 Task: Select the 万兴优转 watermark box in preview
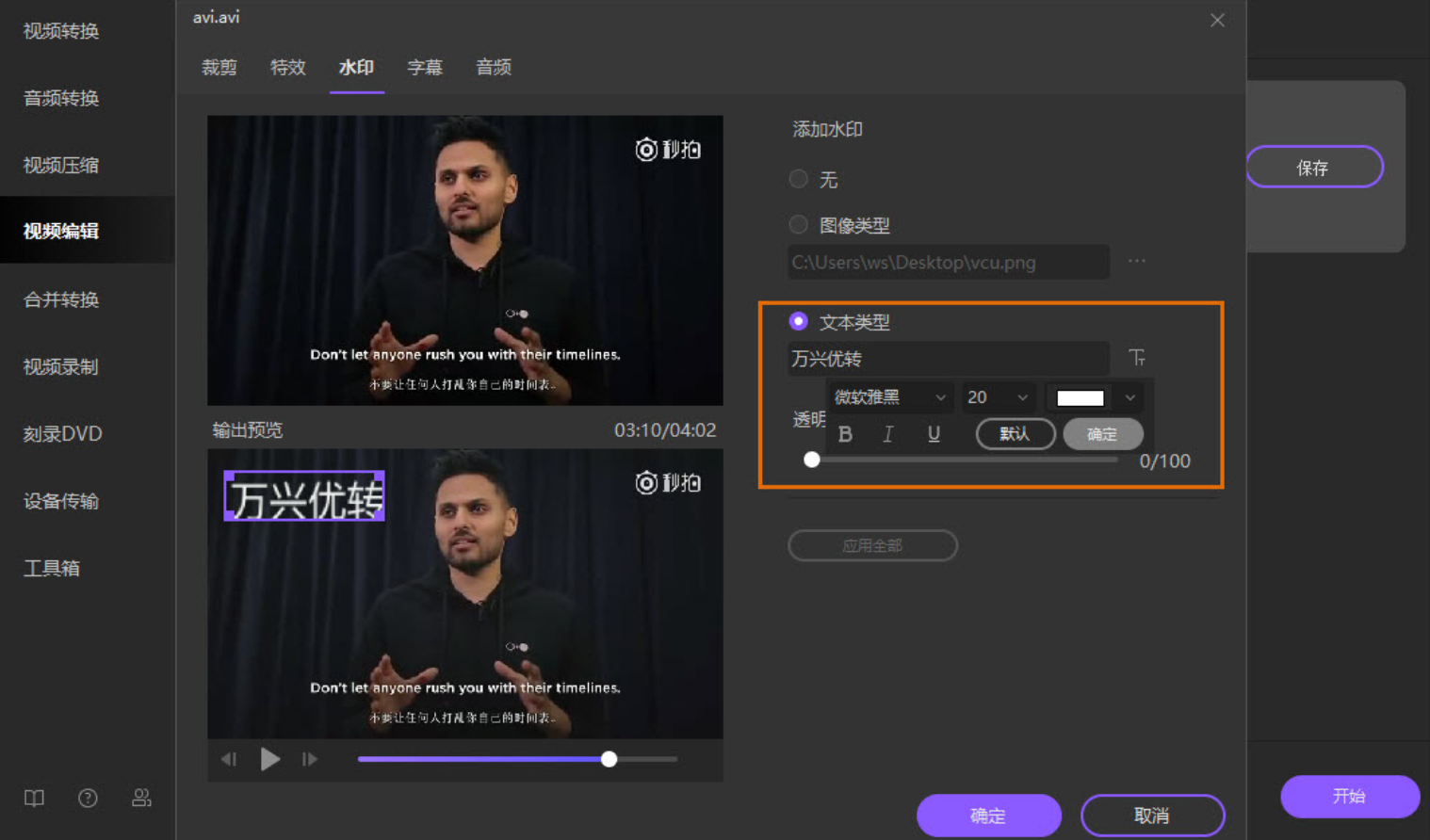pos(304,496)
